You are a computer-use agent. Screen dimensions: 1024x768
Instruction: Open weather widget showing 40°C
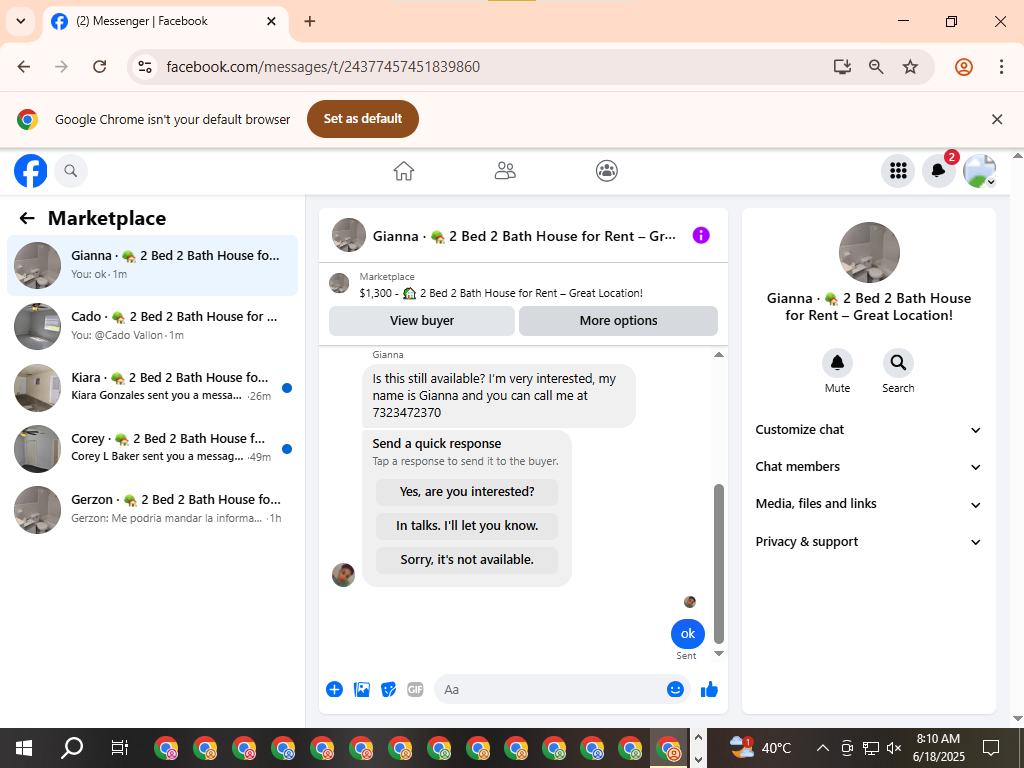coord(761,748)
